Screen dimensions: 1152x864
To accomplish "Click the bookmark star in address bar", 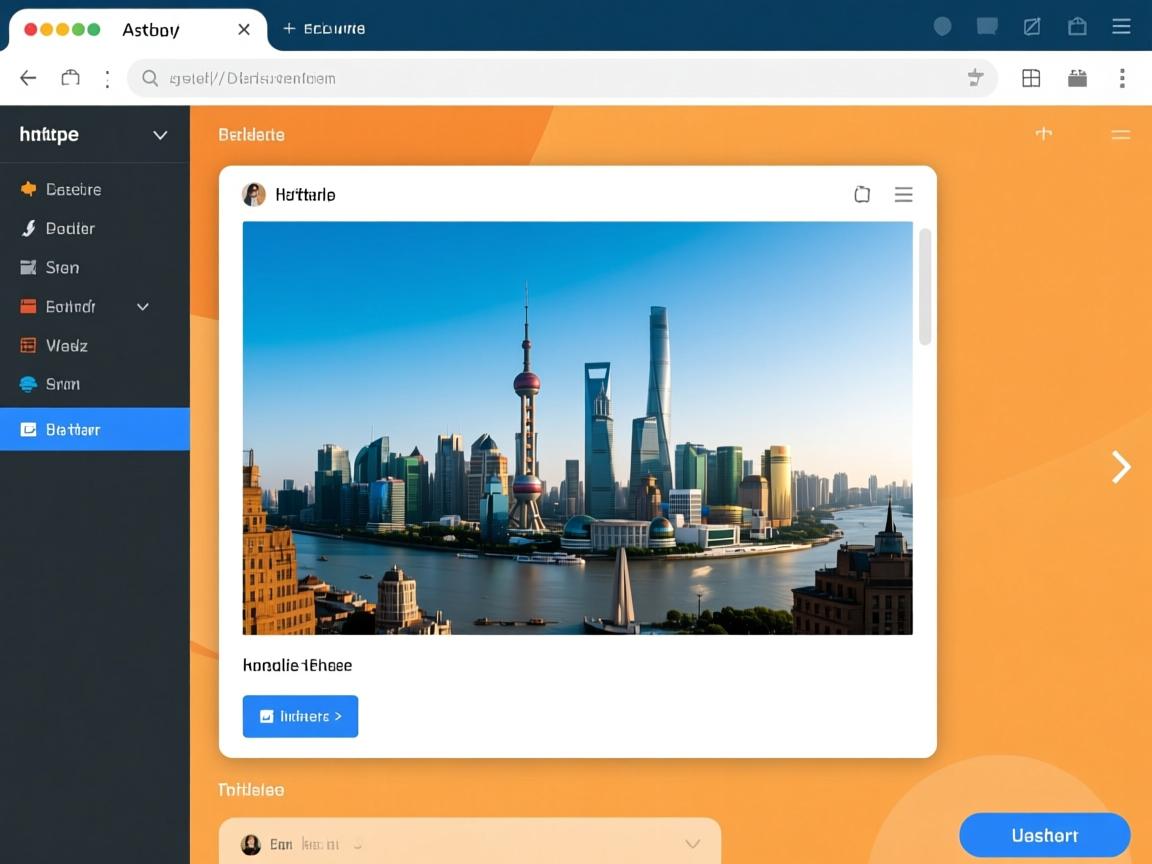I will pyautogui.click(x=975, y=78).
